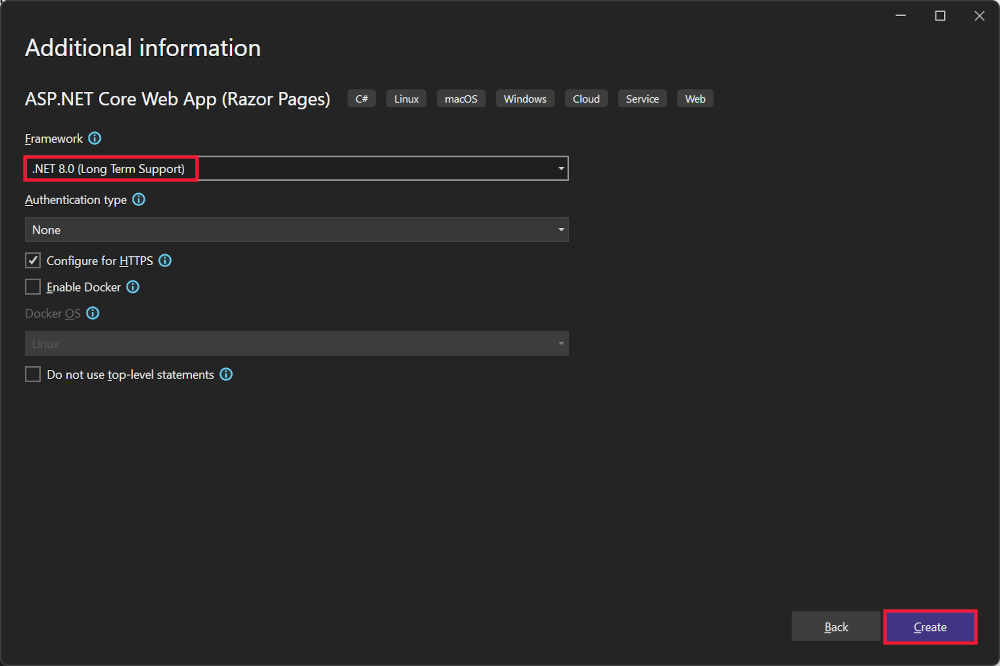Click ASP.NET Core Web App template title

pyautogui.click(x=177, y=99)
